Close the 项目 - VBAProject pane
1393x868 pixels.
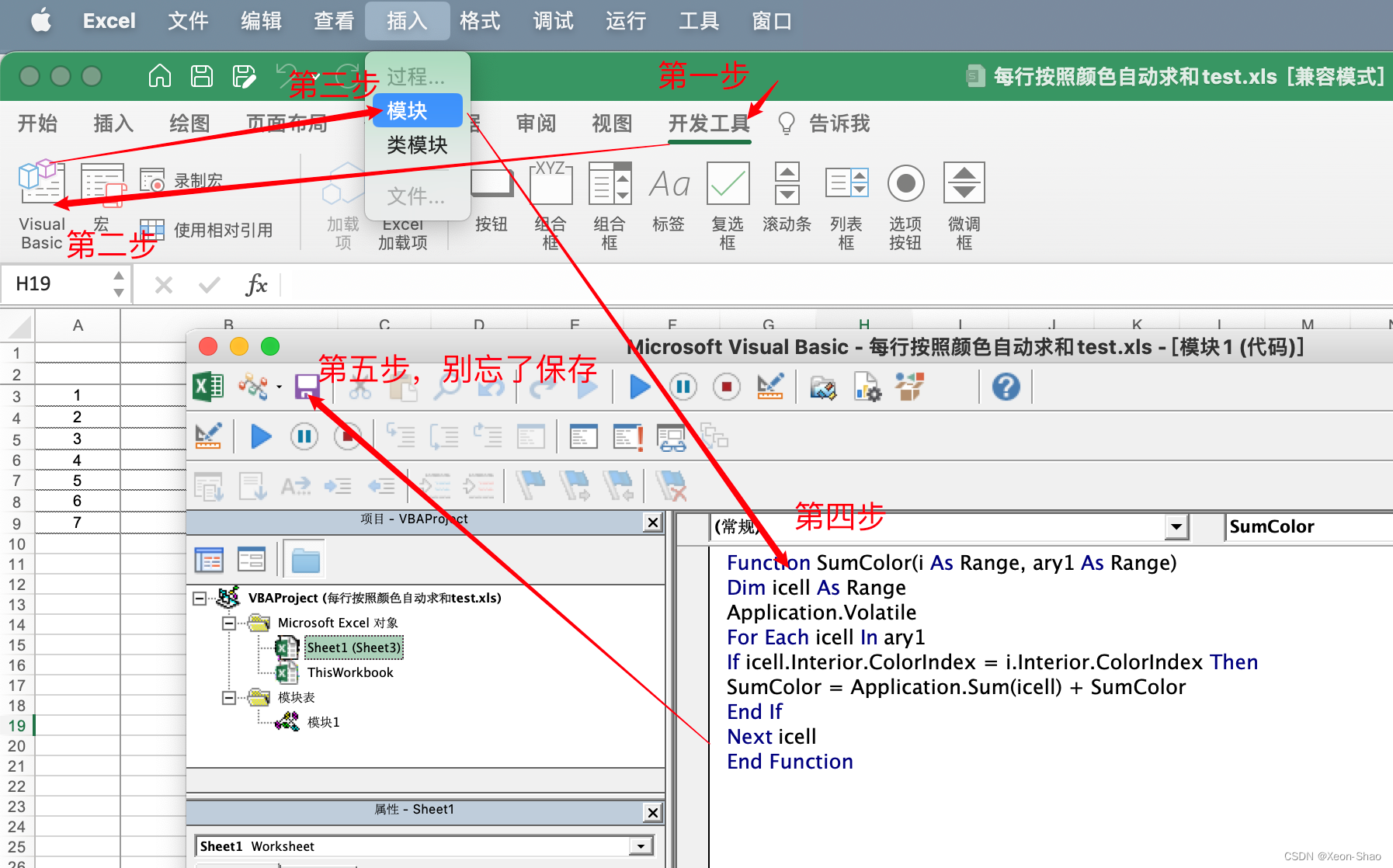pyautogui.click(x=653, y=523)
